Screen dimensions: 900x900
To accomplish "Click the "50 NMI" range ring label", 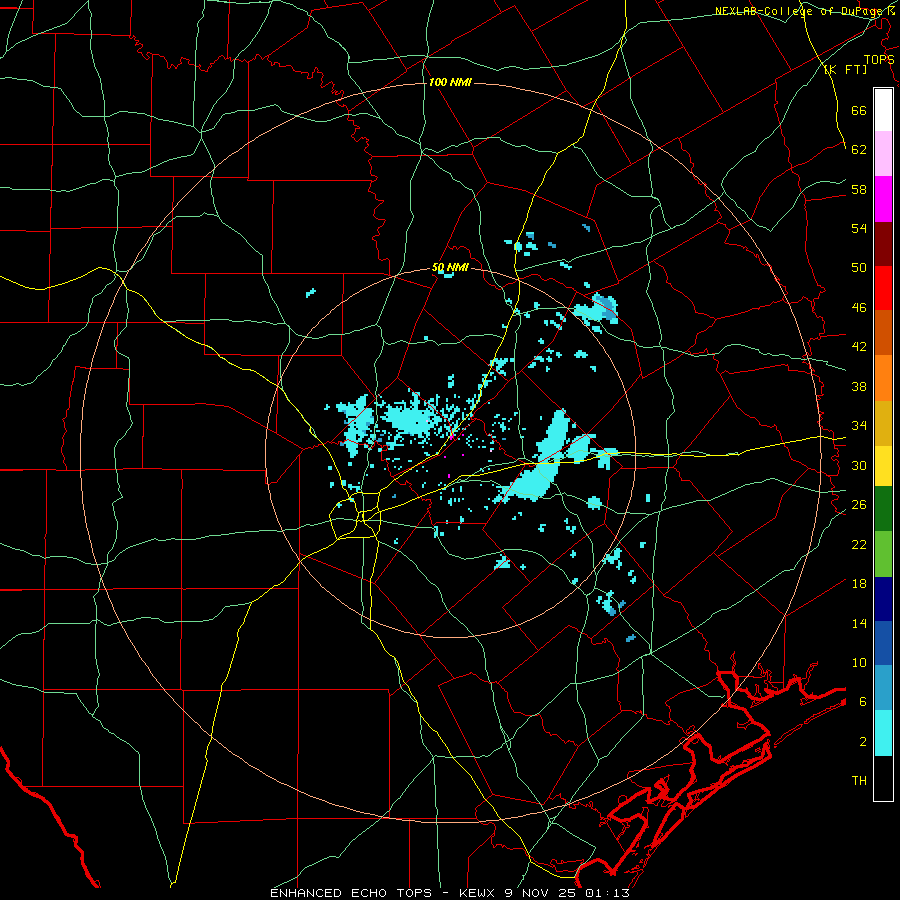I will pos(450,268).
